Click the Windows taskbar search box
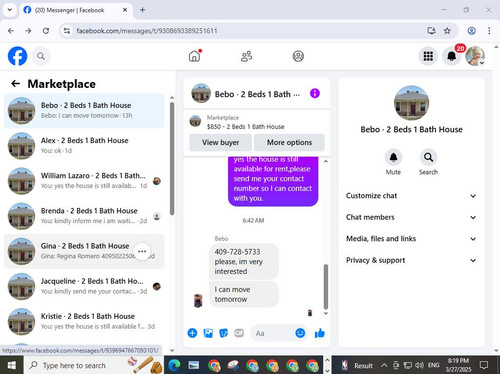This screenshot has height=374, width=500. click(93, 365)
